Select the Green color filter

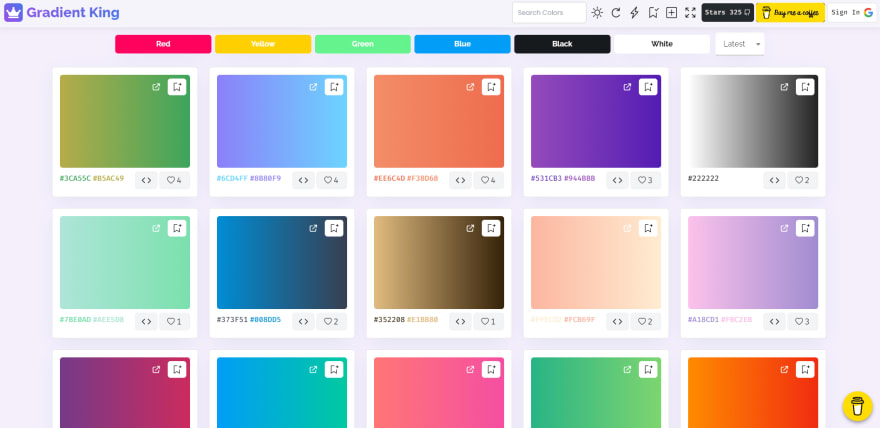click(x=363, y=44)
